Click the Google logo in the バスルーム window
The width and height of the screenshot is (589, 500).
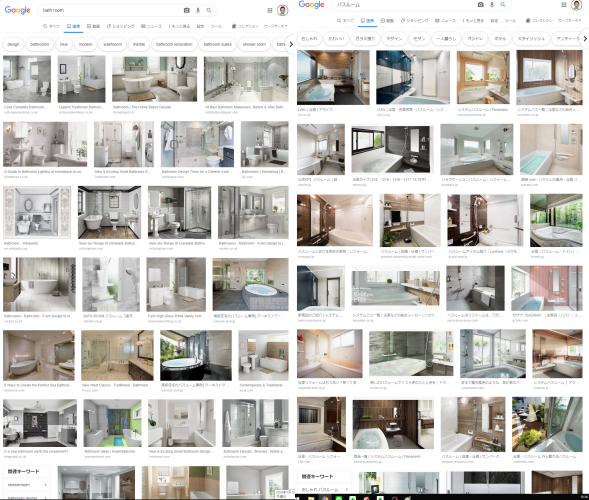click(x=311, y=5)
